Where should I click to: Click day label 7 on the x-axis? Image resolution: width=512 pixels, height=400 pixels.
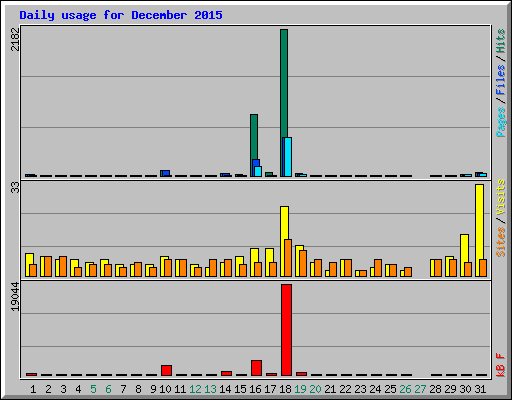pos(123,389)
